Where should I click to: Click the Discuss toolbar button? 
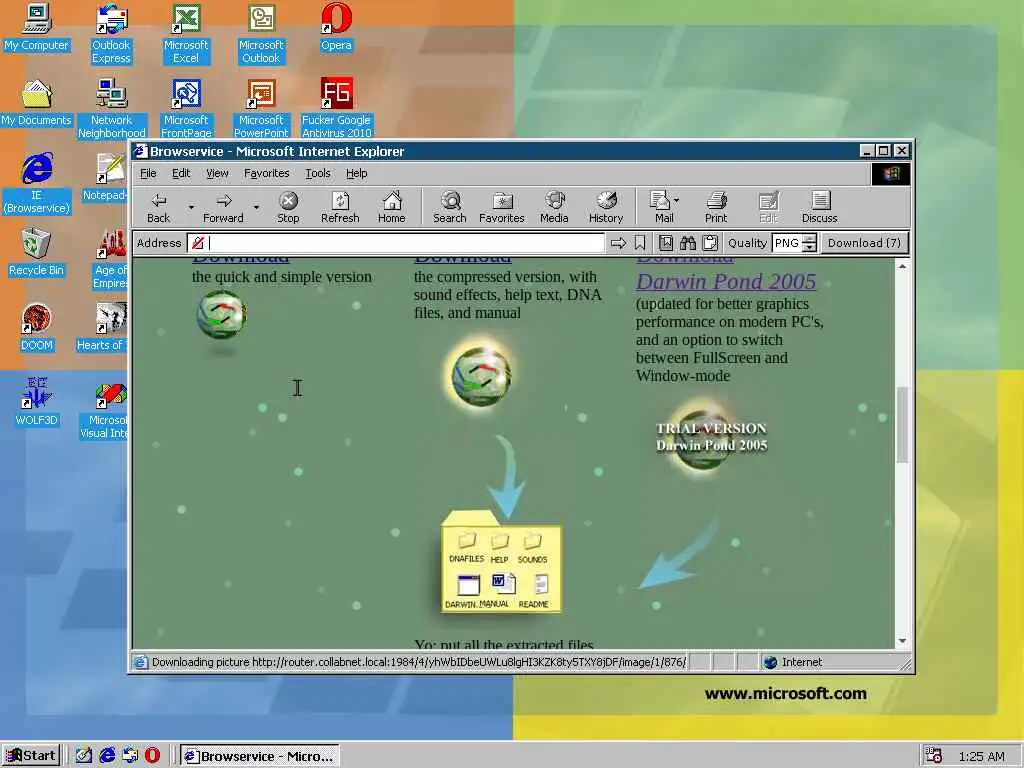pos(820,207)
